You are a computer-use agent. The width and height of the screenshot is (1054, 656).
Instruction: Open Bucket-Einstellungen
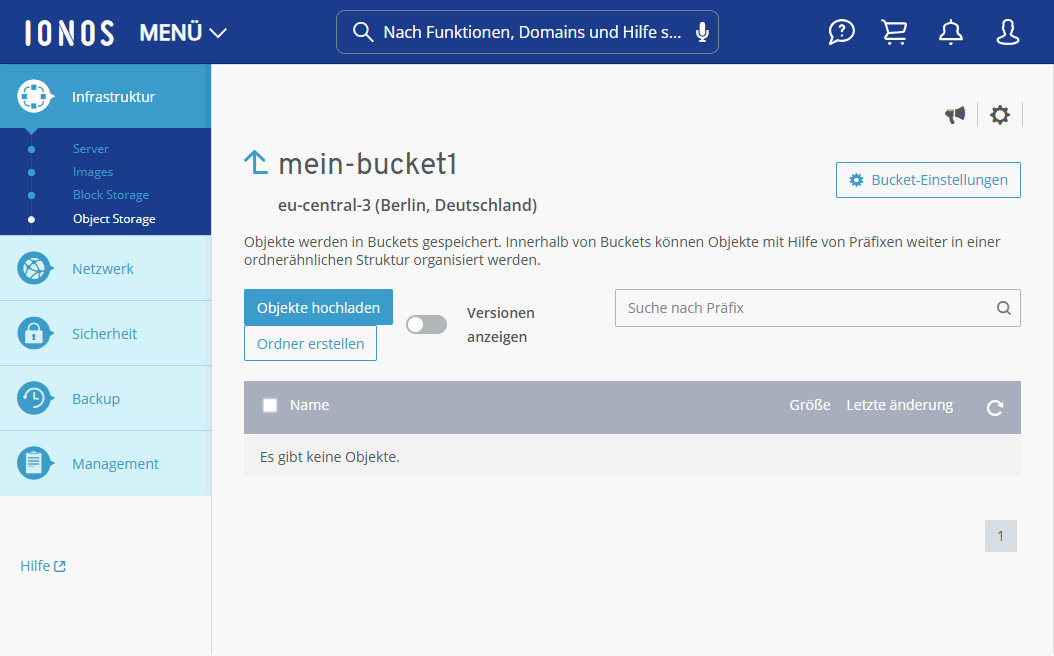coord(927,179)
